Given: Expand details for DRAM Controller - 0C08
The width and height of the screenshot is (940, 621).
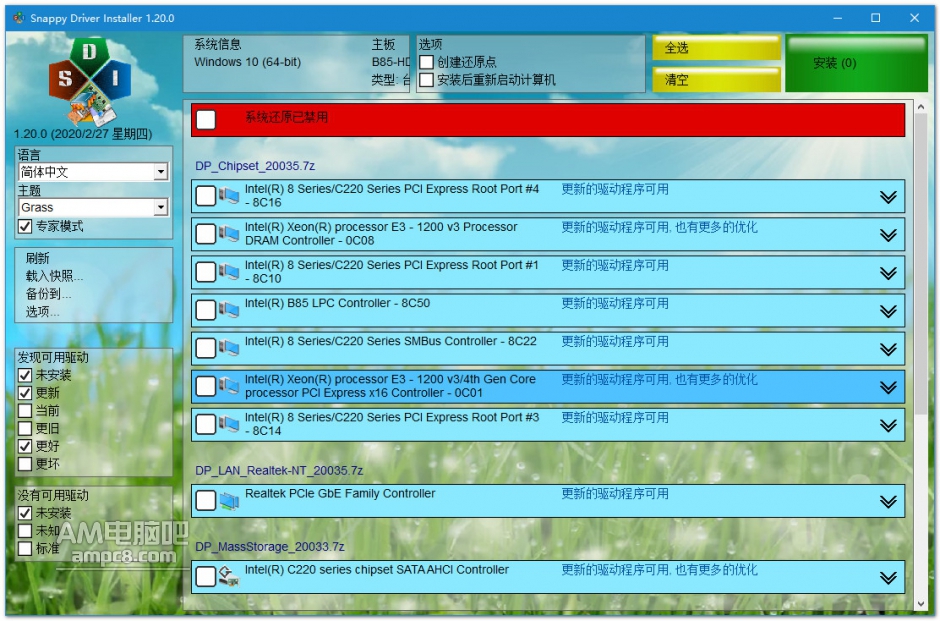Looking at the screenshot, I should 888,235.
